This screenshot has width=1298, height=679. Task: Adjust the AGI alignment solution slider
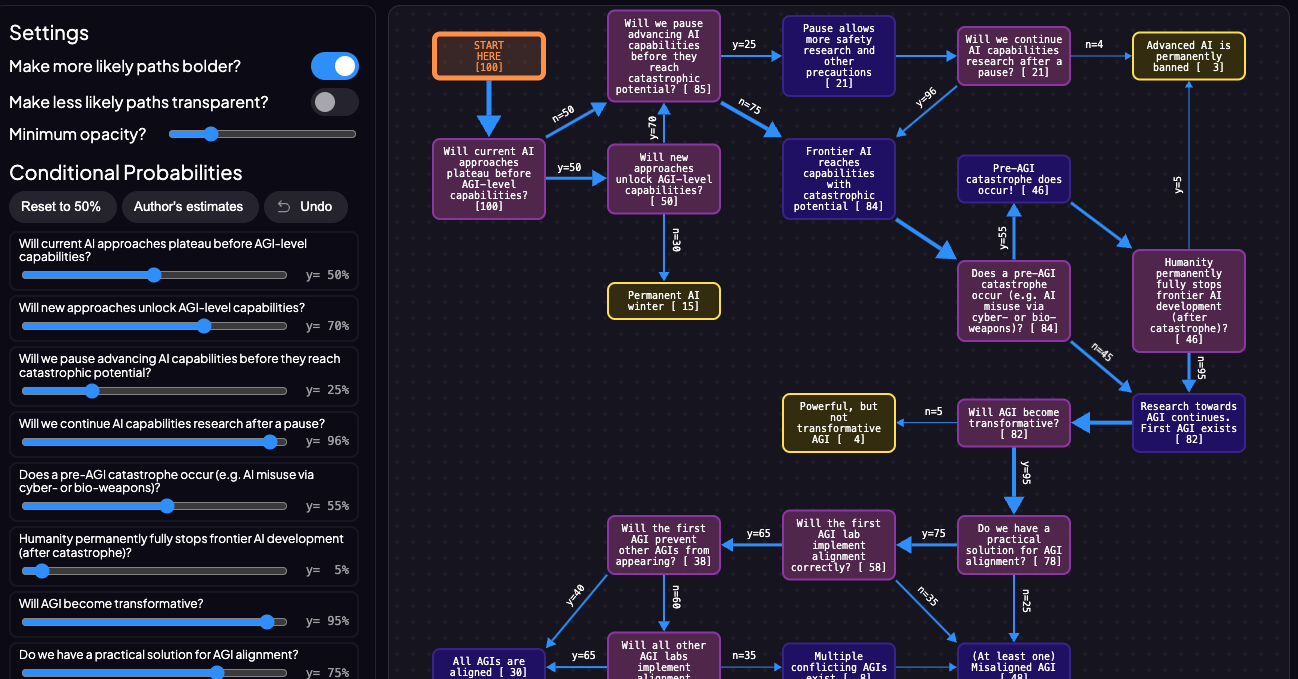(x=216, y=673)
